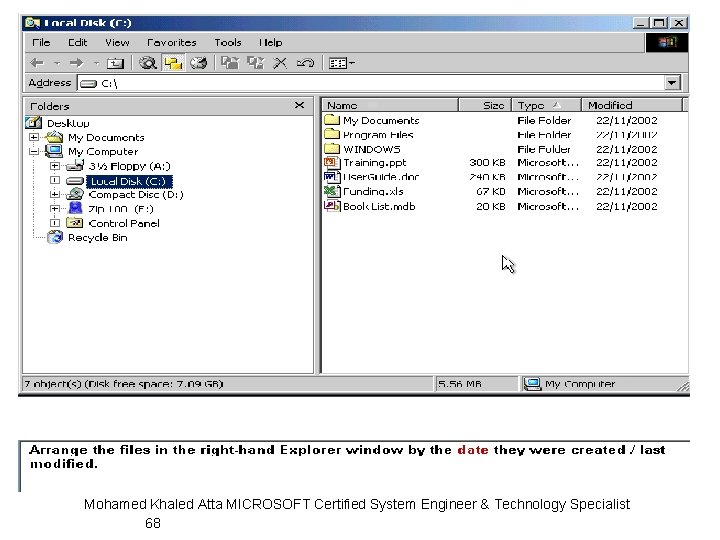Sort by the Type column header
Screen dimensions: 720x540
point(546,105)
